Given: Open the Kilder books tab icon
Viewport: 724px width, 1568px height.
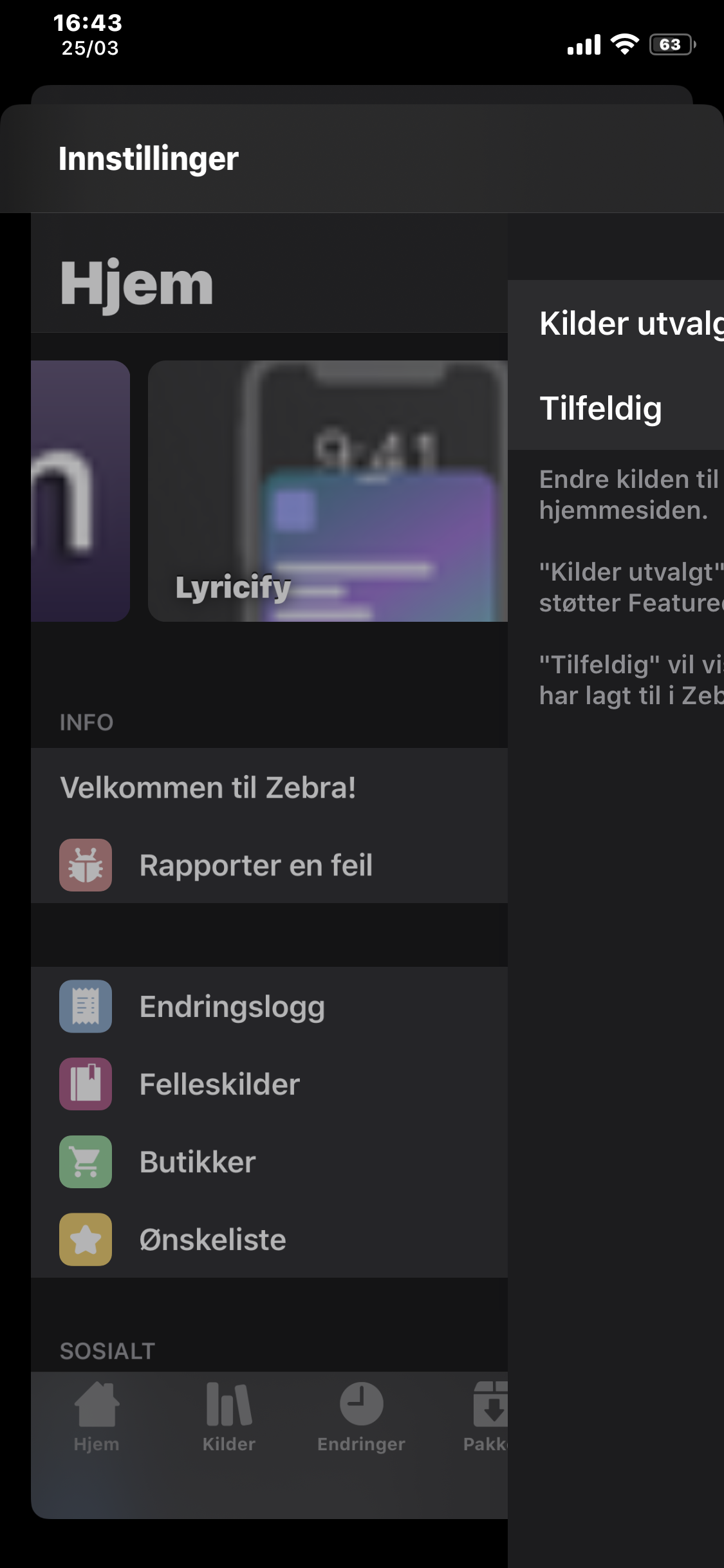Looking at the screenshot, I should click(229, 1404).
